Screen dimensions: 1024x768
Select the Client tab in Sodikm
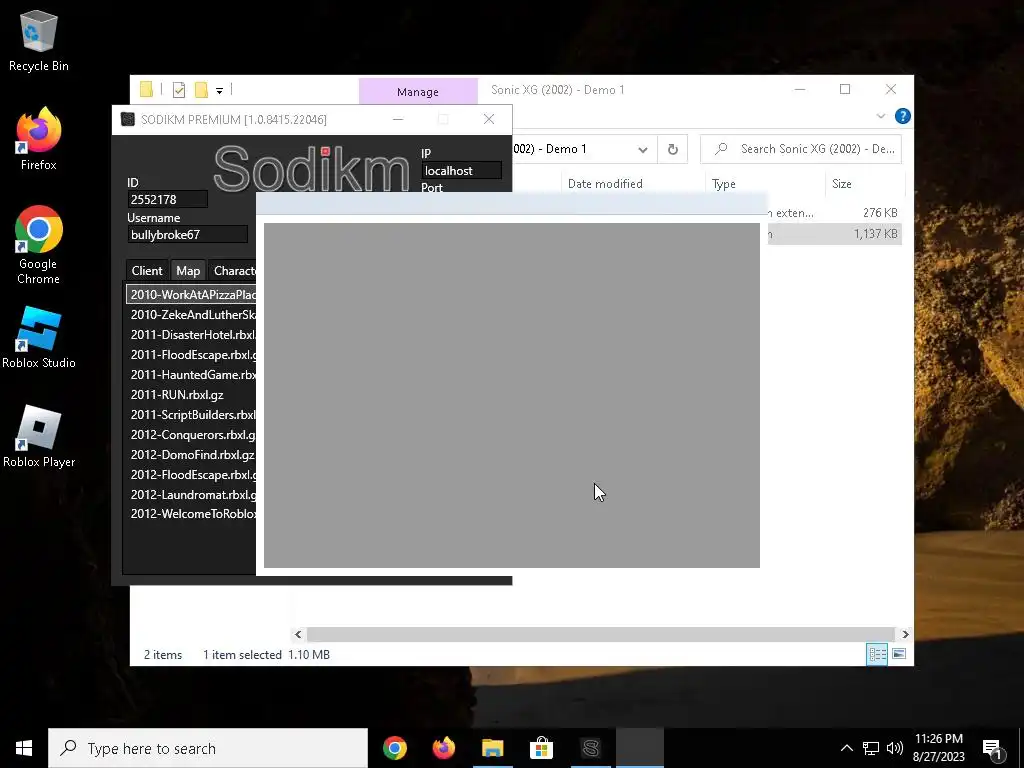147,270
